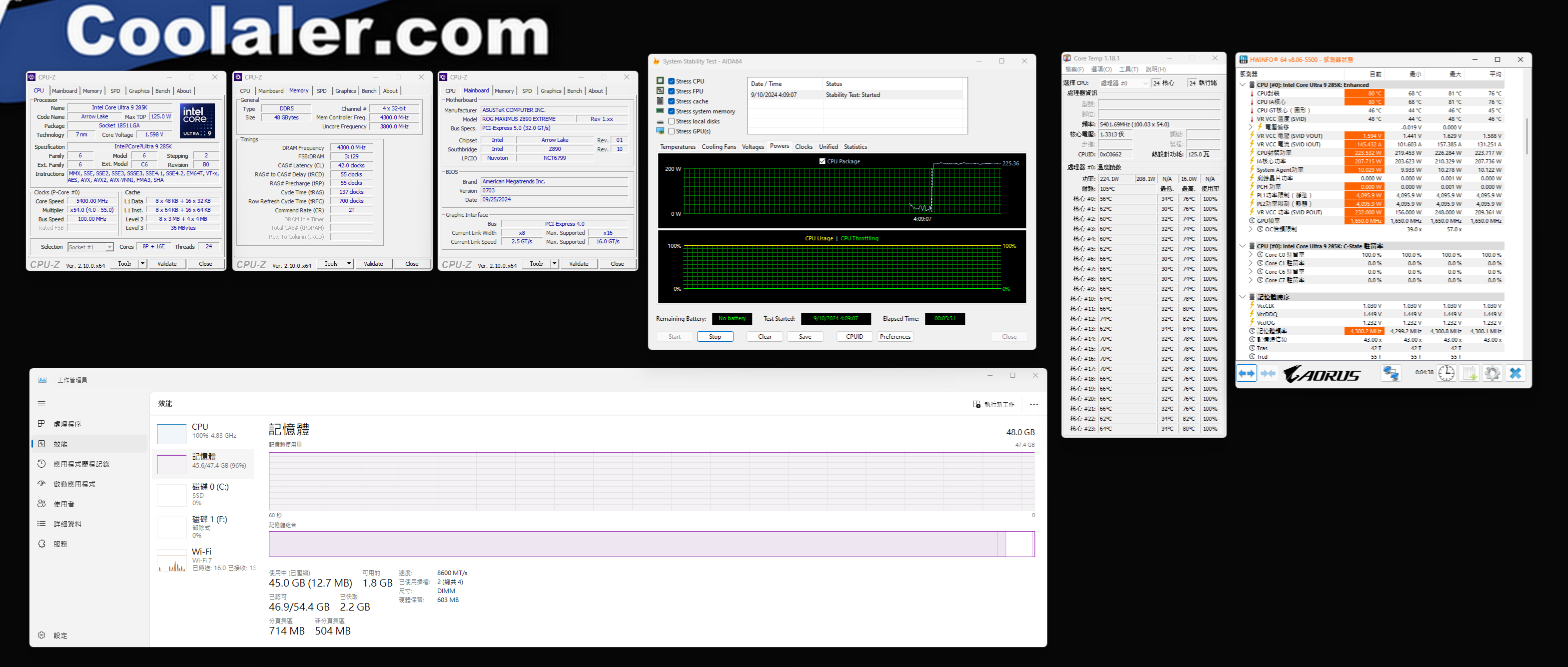The width and height of the screenshot is (1568, 667).
Task: Click Stress cache chip icon in AIDA64
Action: (x=660, y=101)
